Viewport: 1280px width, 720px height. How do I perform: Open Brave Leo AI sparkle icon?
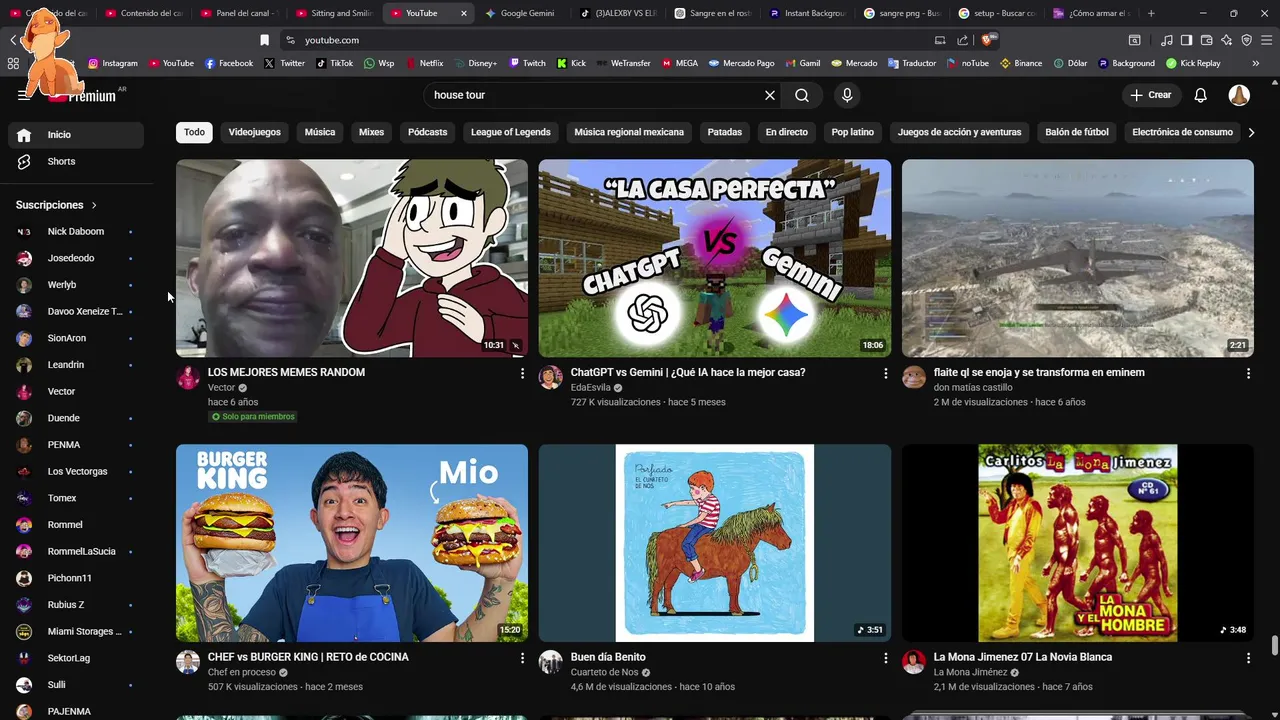[1227, 40]
